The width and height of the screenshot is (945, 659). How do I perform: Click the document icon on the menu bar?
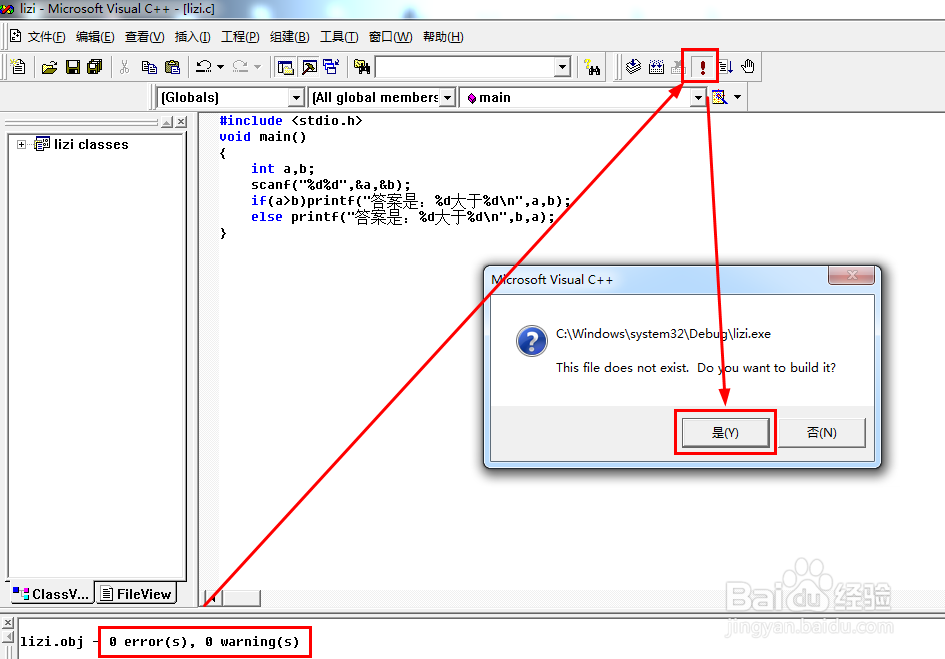16,36
